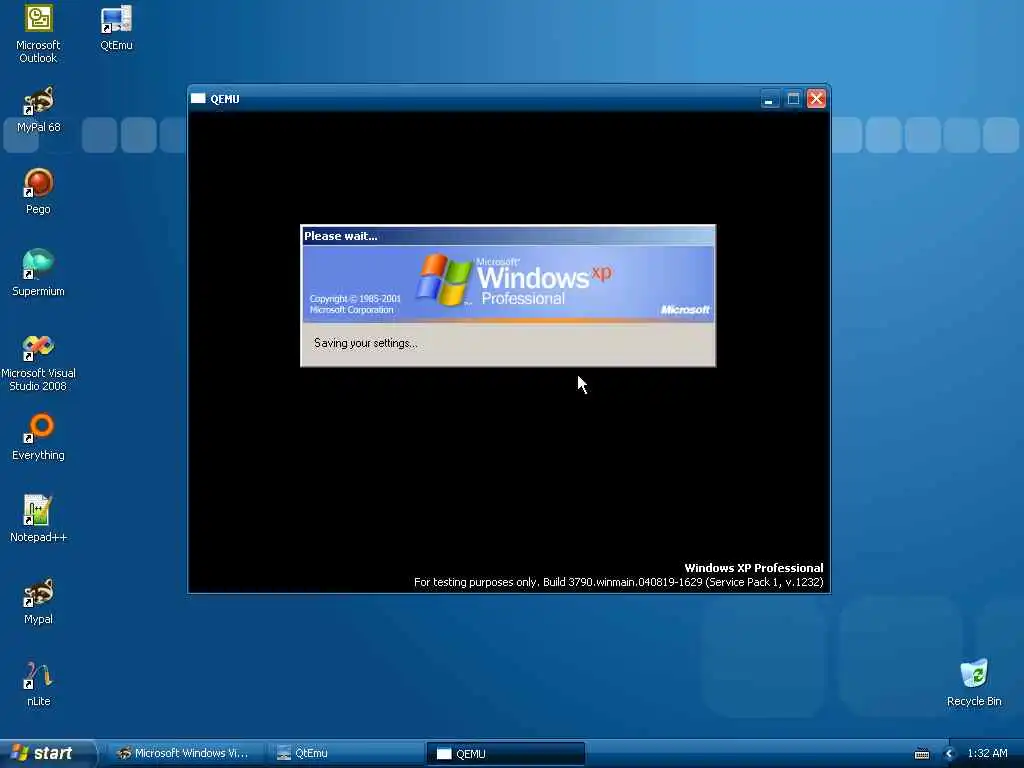Select the Pego desktop shortcut

tap(38, 191)
